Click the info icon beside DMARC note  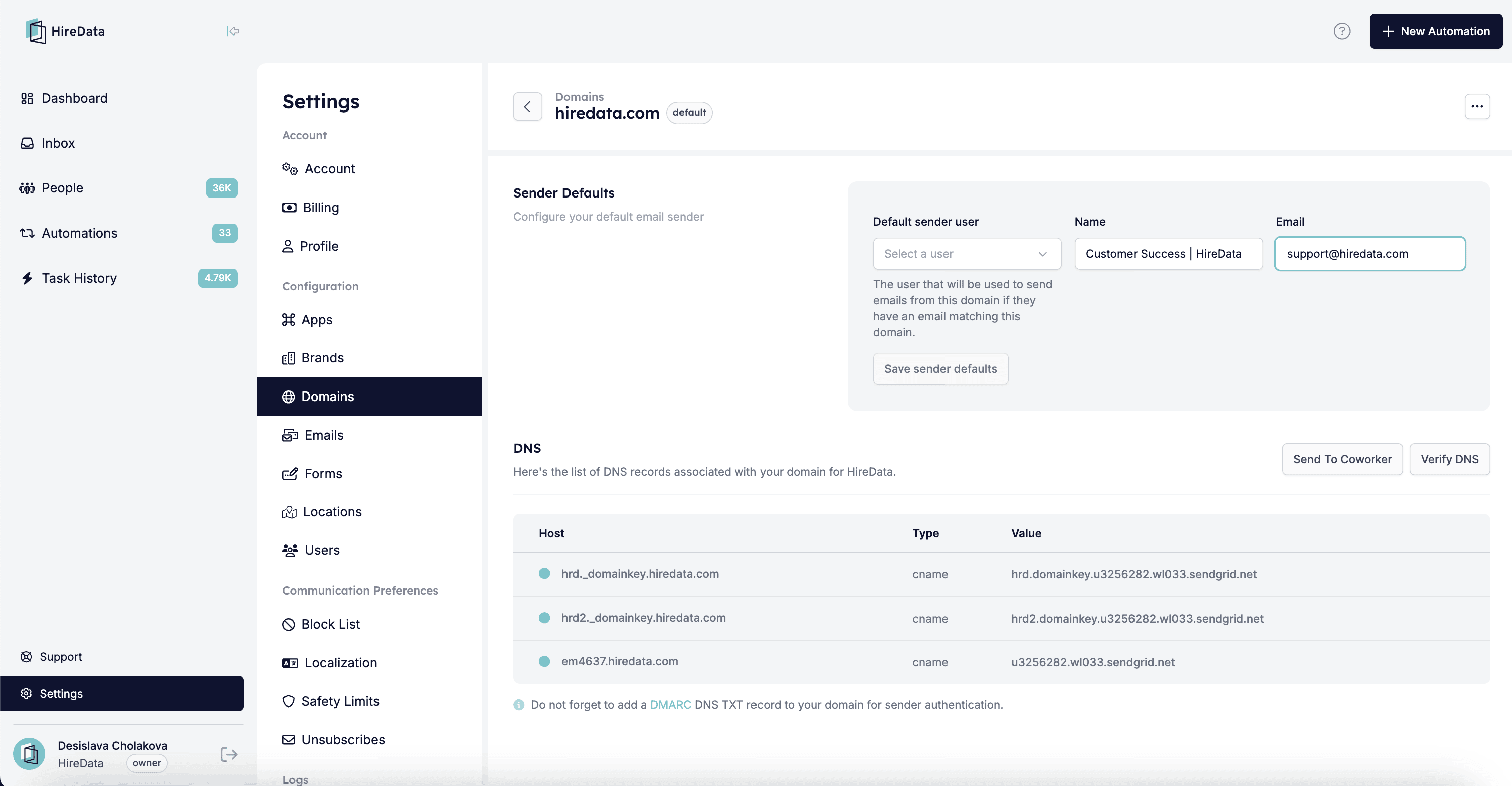point(519,705)
